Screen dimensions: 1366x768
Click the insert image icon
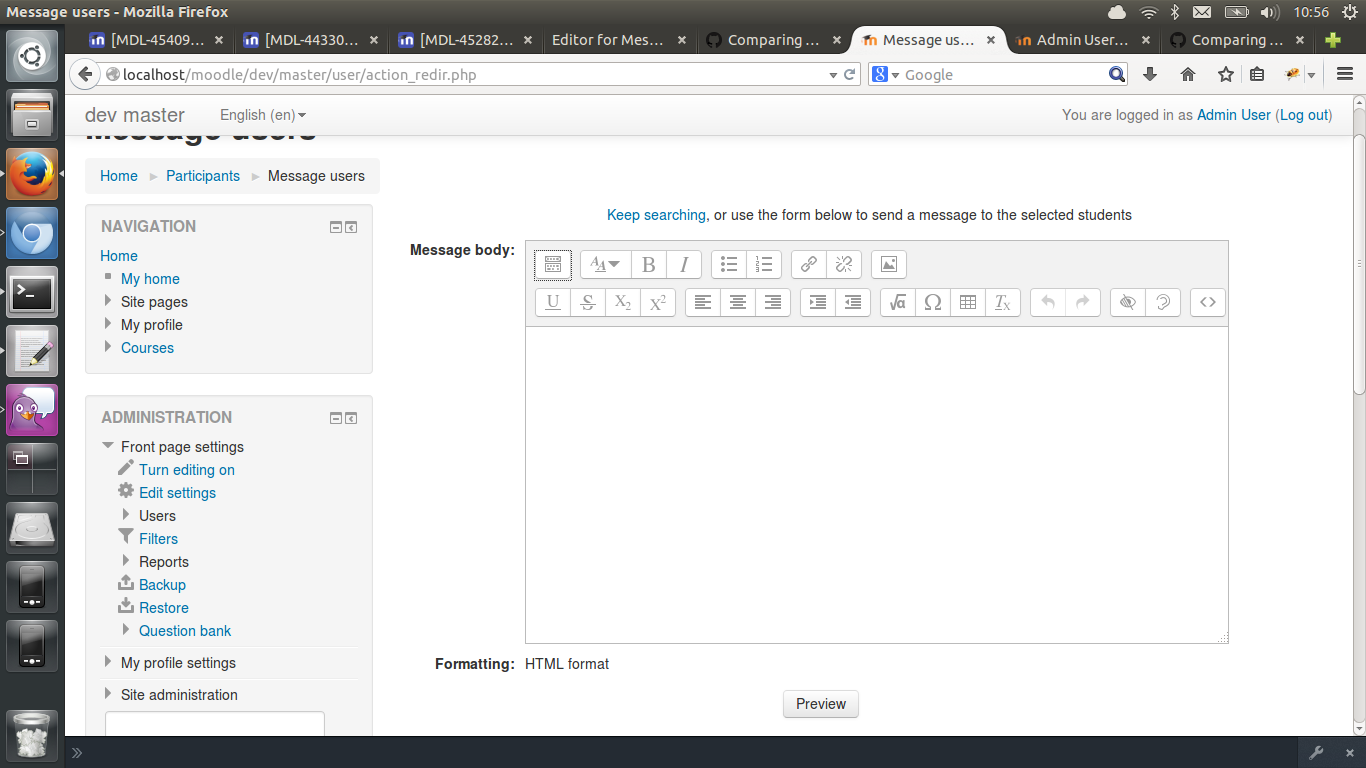point(889,264)
